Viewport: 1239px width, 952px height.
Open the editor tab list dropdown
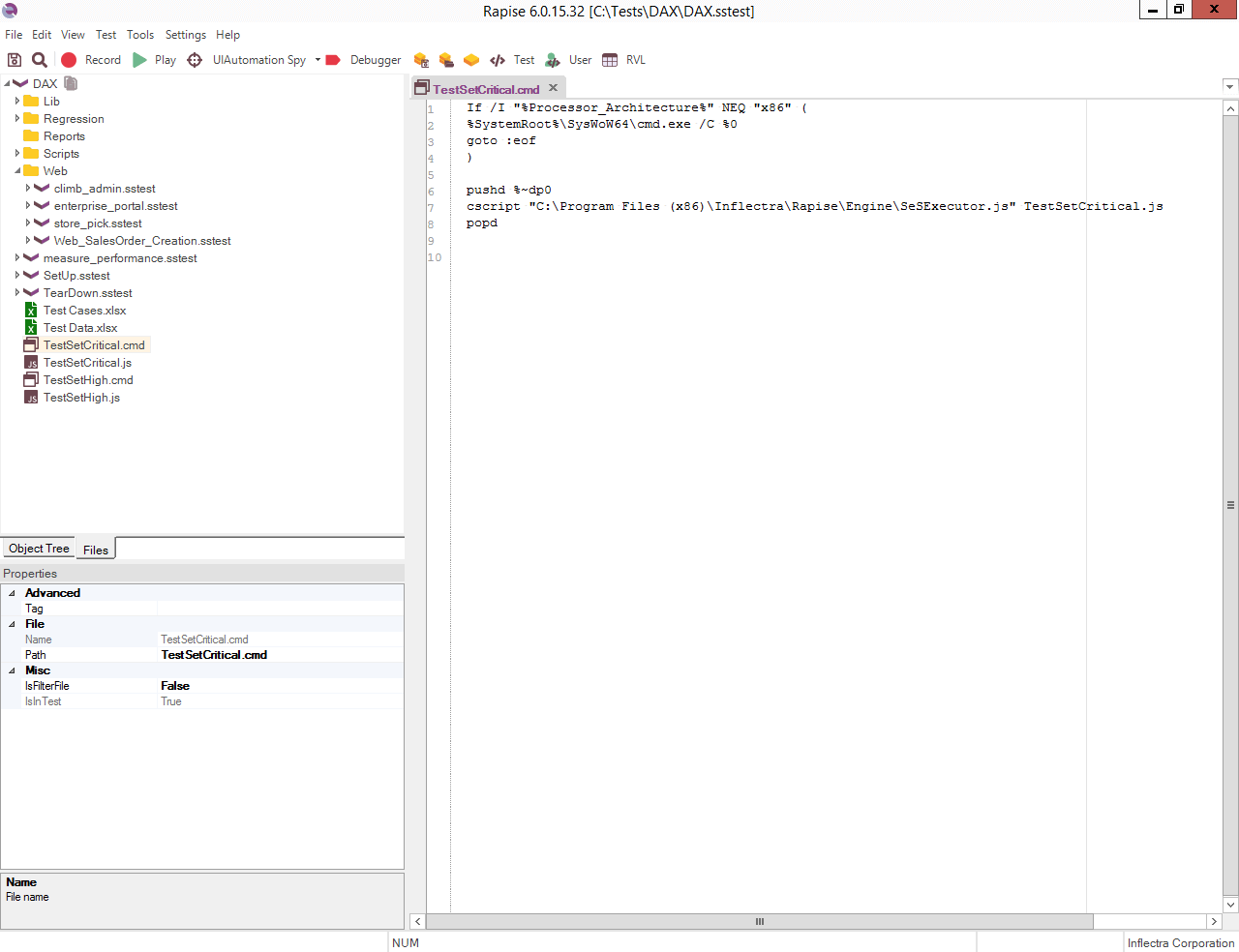(x=1230, y=86)
